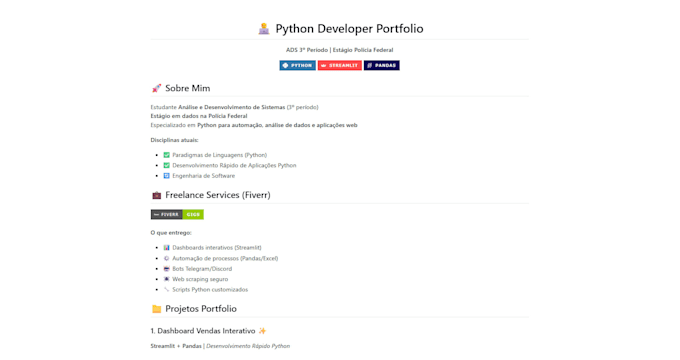Click Web scraping seguro list item
This screenshot has width=680, height=360.
(x=200, y=279)
